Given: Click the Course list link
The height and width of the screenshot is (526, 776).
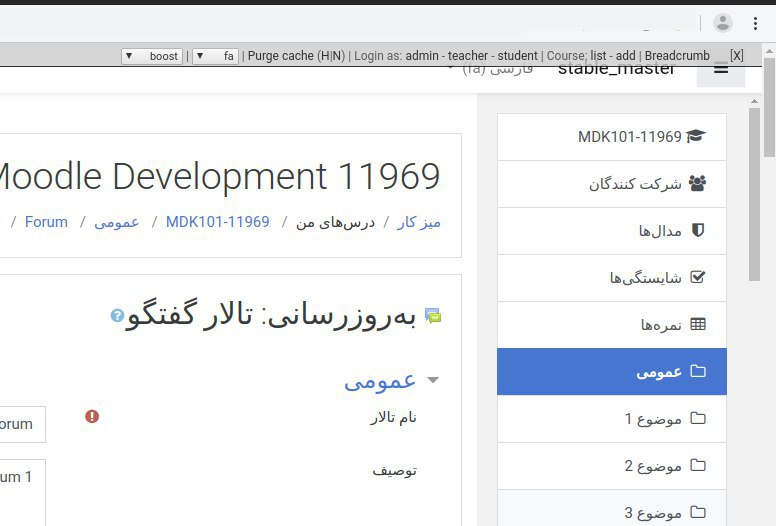Looking at the screenshot, I should [x=598, y=55].
